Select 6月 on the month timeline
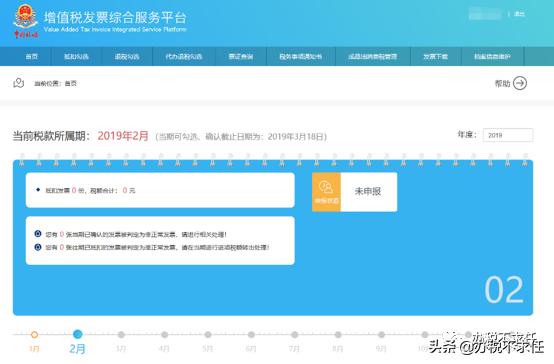 coord(251,335)
